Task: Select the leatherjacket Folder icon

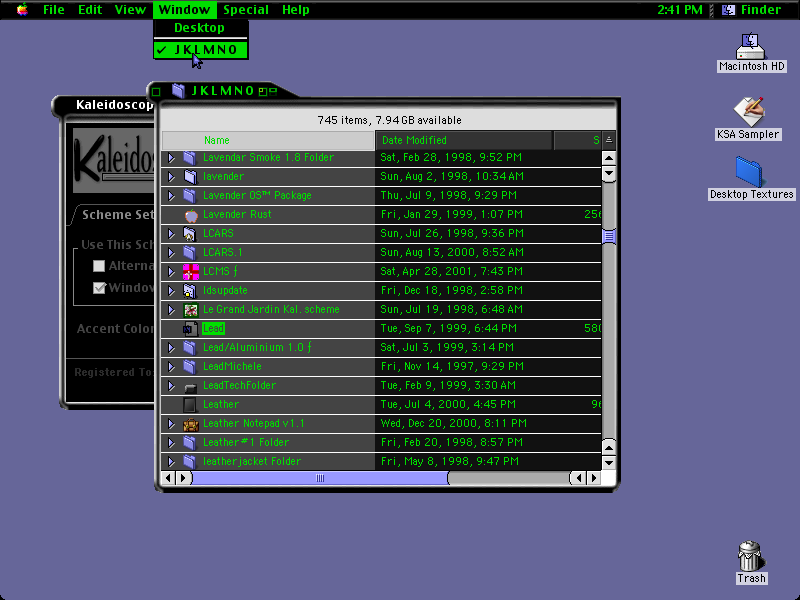Action: (x=190, y=462)
